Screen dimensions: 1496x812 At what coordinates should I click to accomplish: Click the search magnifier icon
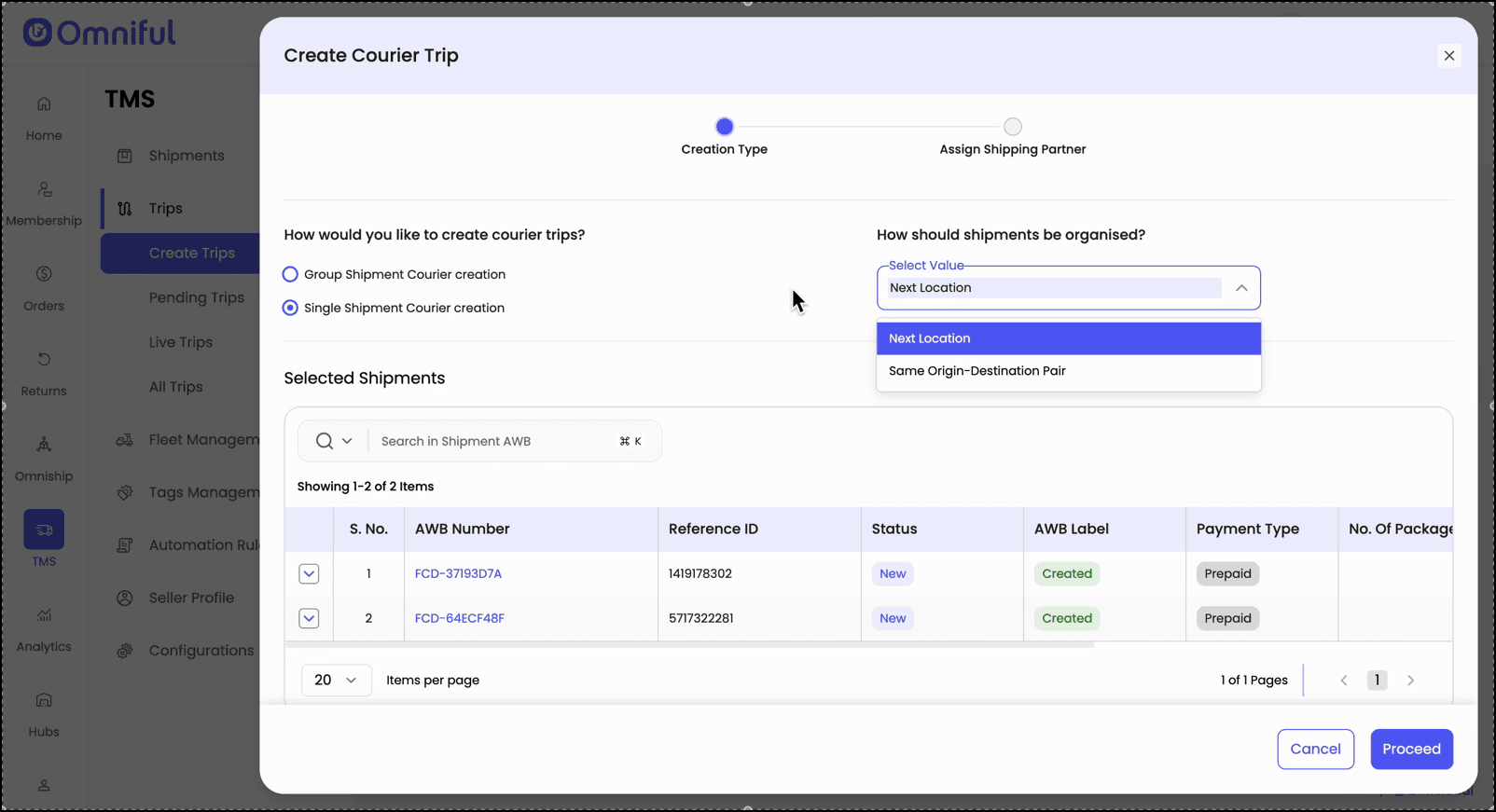coord(324,441)
